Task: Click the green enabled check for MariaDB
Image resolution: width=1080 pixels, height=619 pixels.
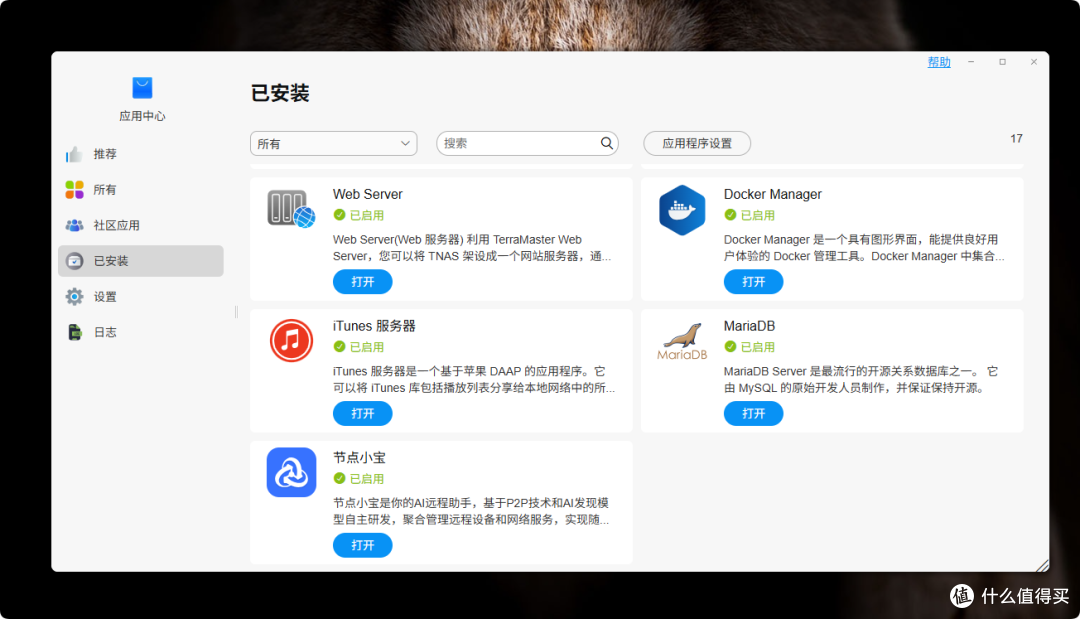Action: coord(730,346)
